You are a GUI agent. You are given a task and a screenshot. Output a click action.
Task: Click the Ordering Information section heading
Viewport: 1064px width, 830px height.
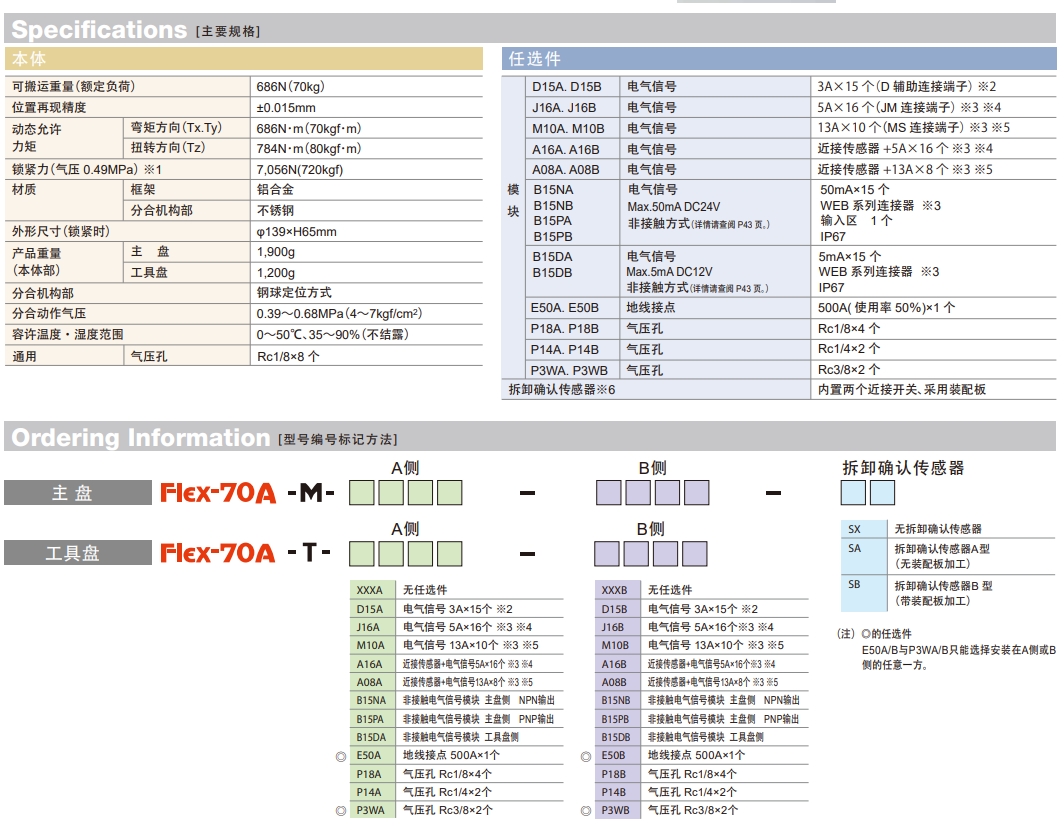(x=141, y=438)
